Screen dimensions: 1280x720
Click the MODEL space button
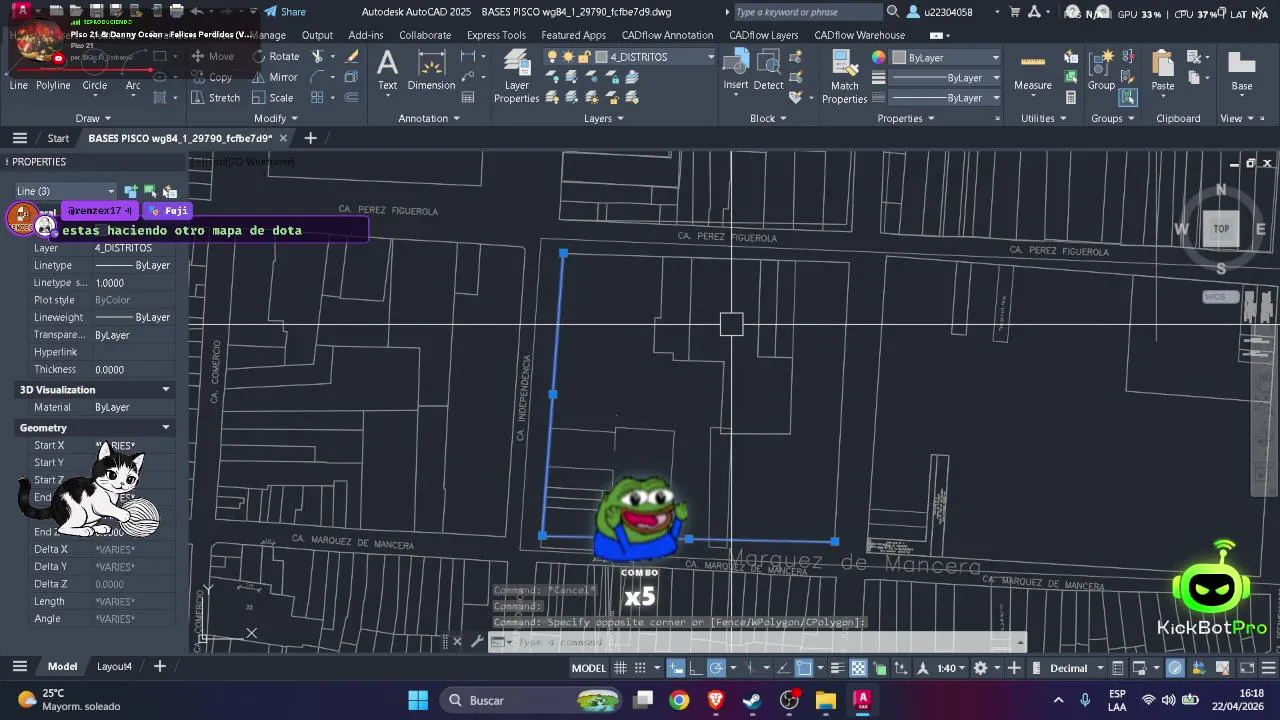[x=588, y=668]
